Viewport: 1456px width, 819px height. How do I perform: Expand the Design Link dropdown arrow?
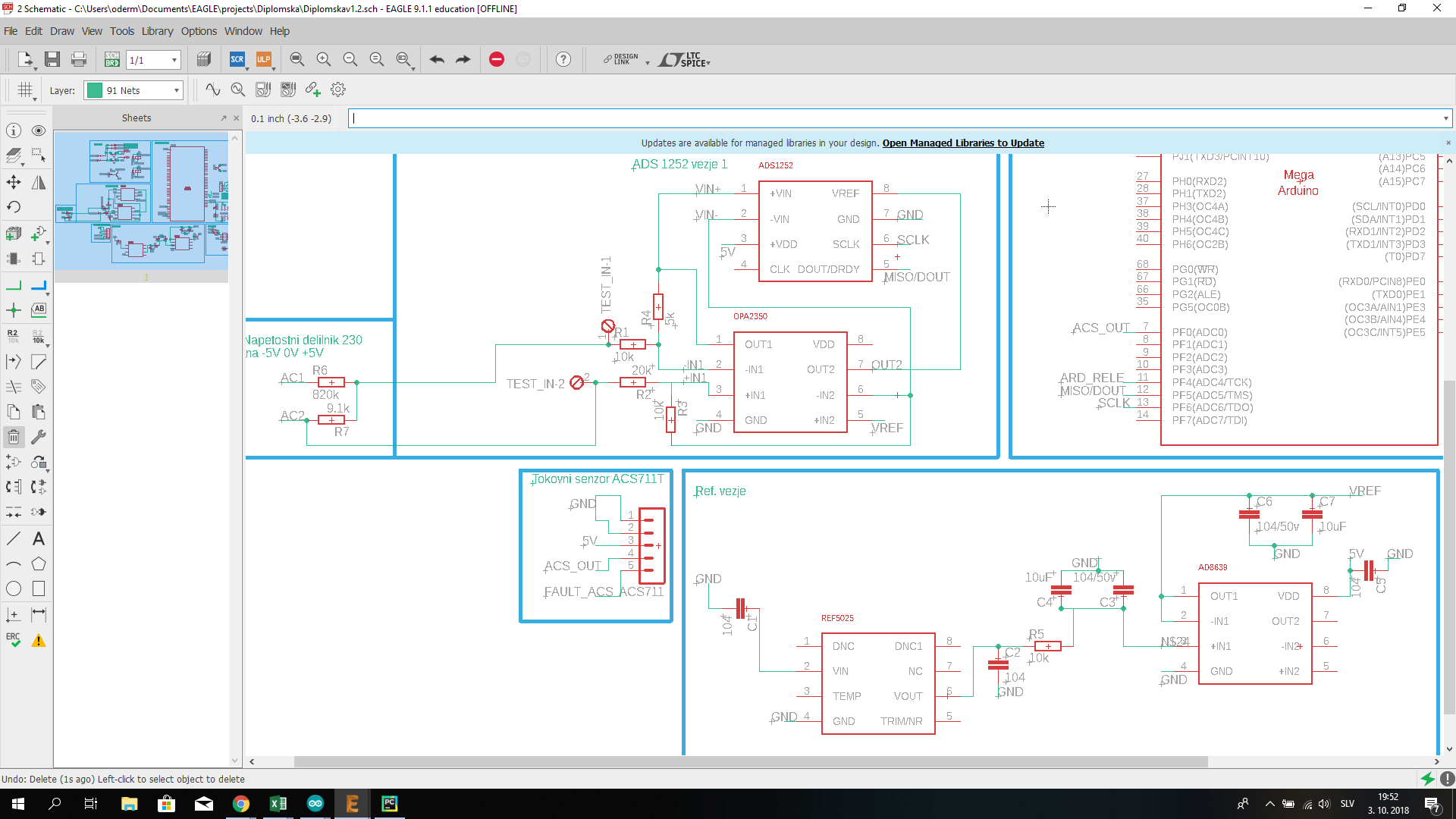[647, 63]
